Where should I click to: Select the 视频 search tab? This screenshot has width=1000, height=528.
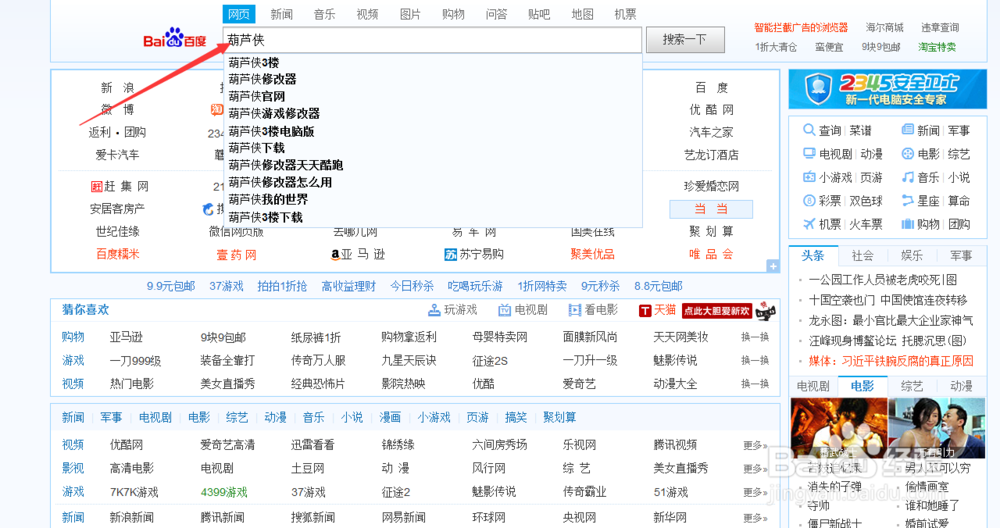coord(367,14)
